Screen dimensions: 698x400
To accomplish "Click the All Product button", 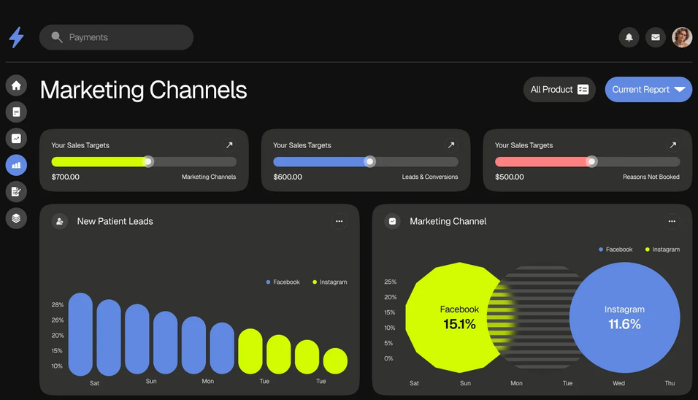I will tap(559, 90).
